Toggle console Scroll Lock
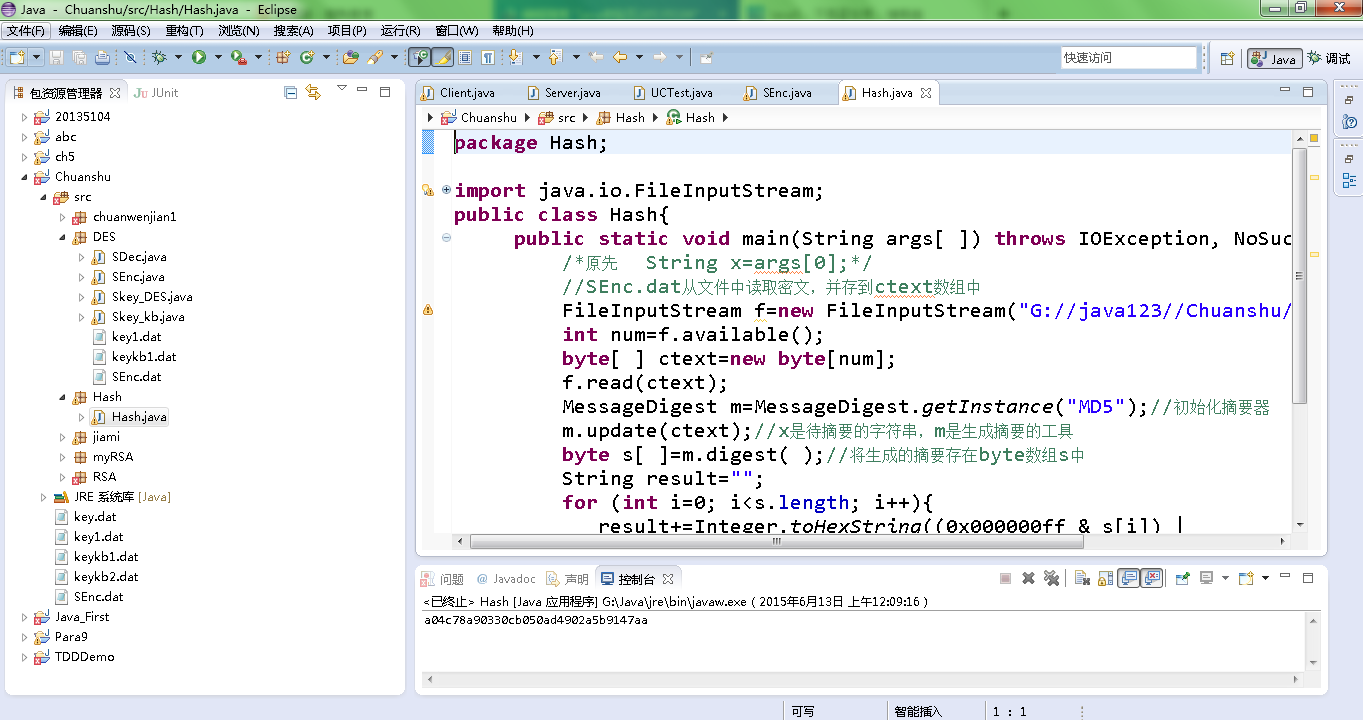This screenshot has height=720, width=1363. (x=1106, y=578)
